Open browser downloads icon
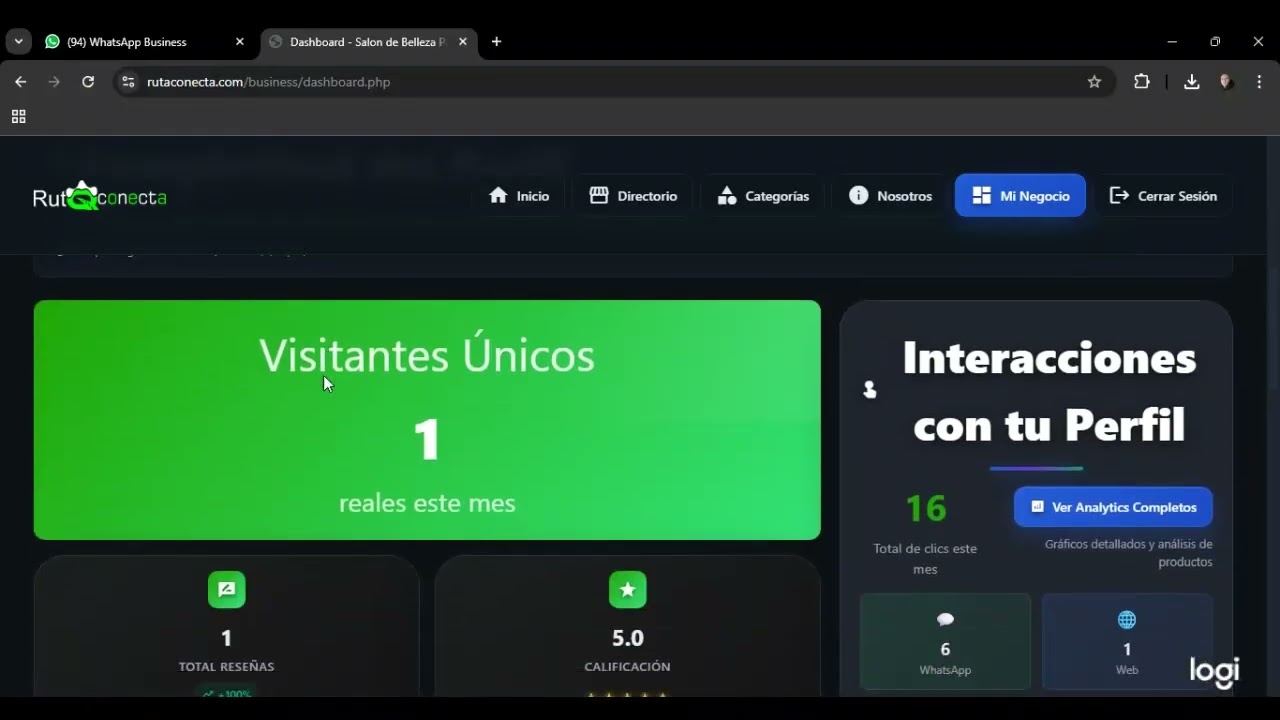 (1191, 82)
